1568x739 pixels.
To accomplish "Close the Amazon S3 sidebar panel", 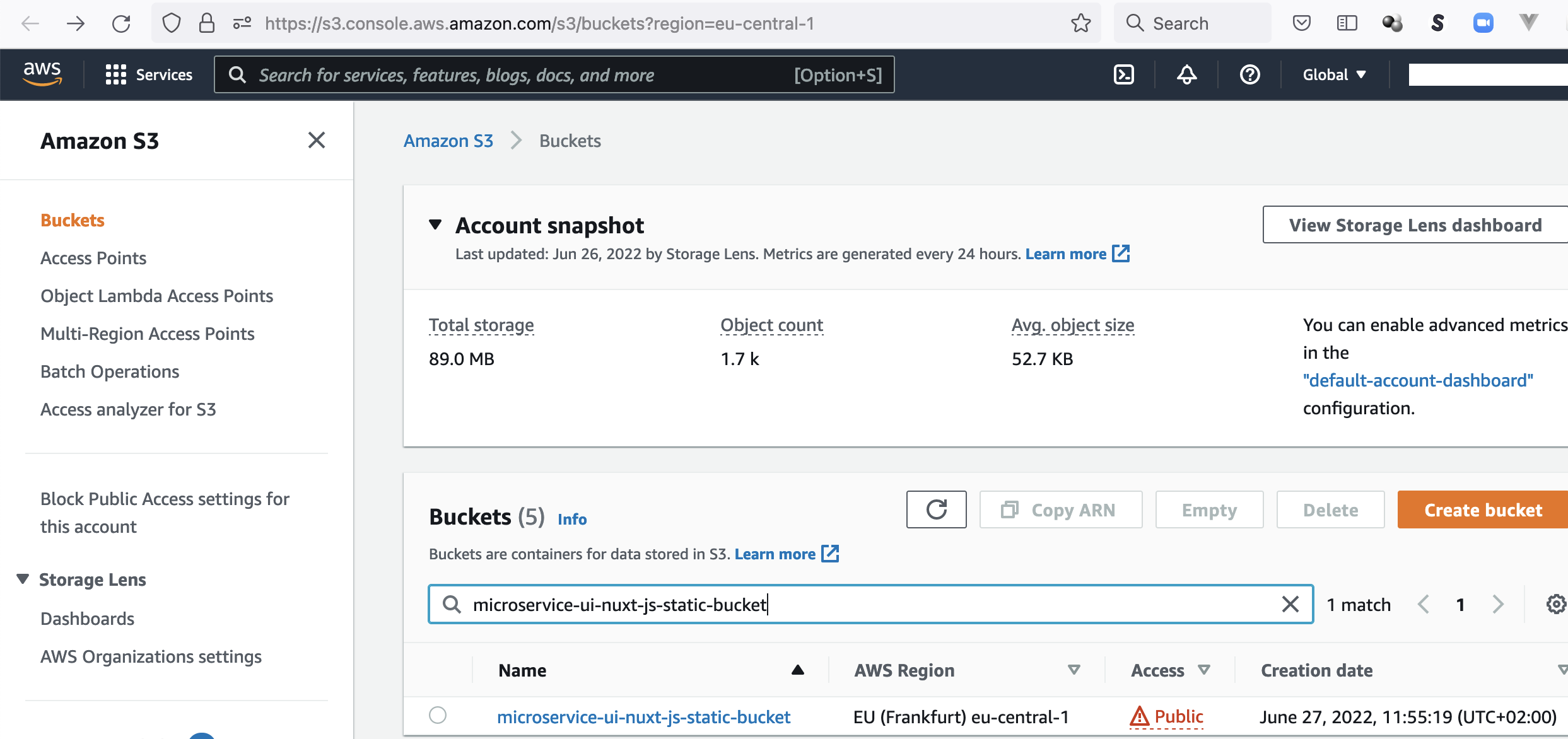I will [317, 140].
